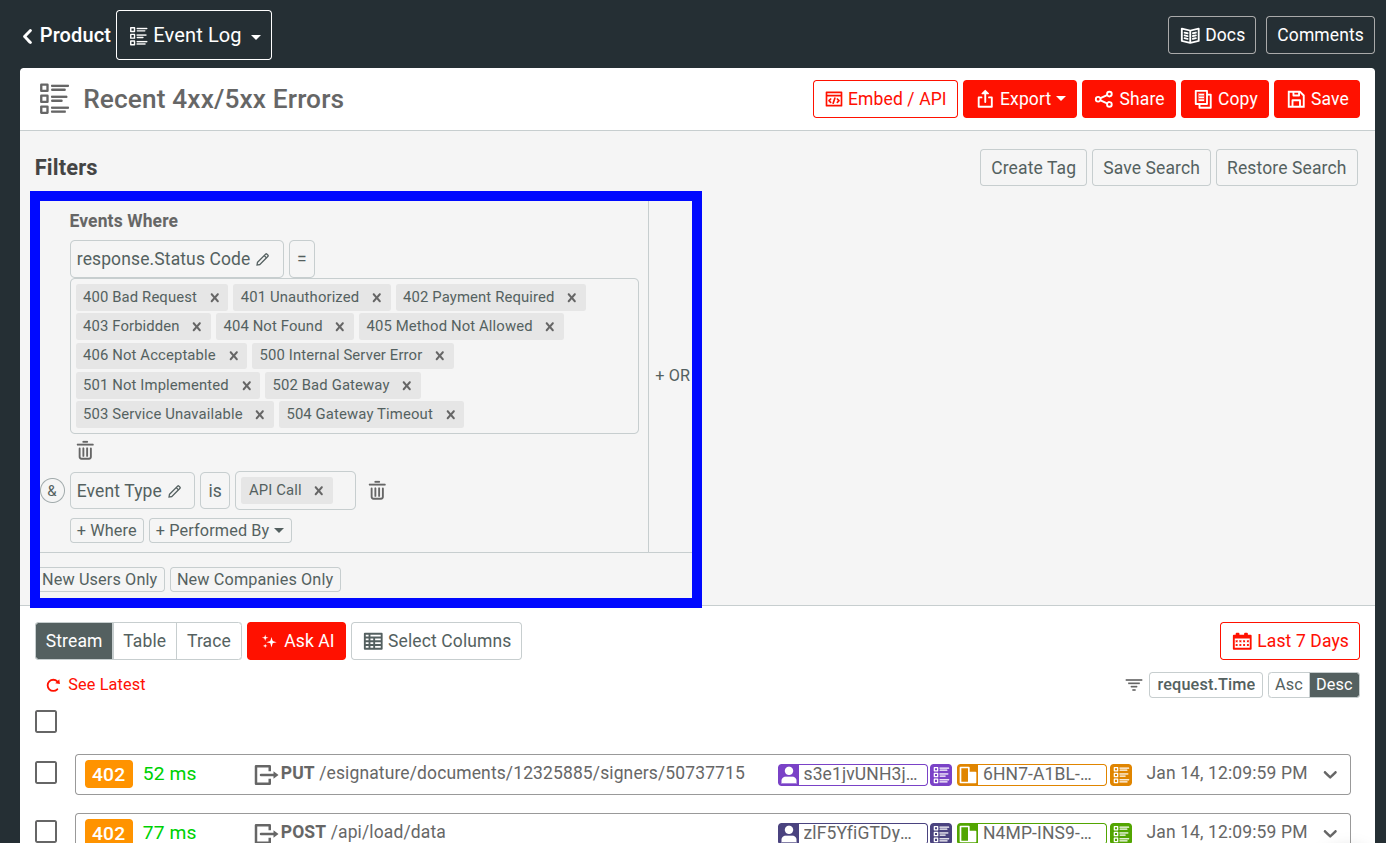Click the Save Search button
The height and width of the screenshot is (843, 1386).
pyautogui.click(x=1150, y=167)
